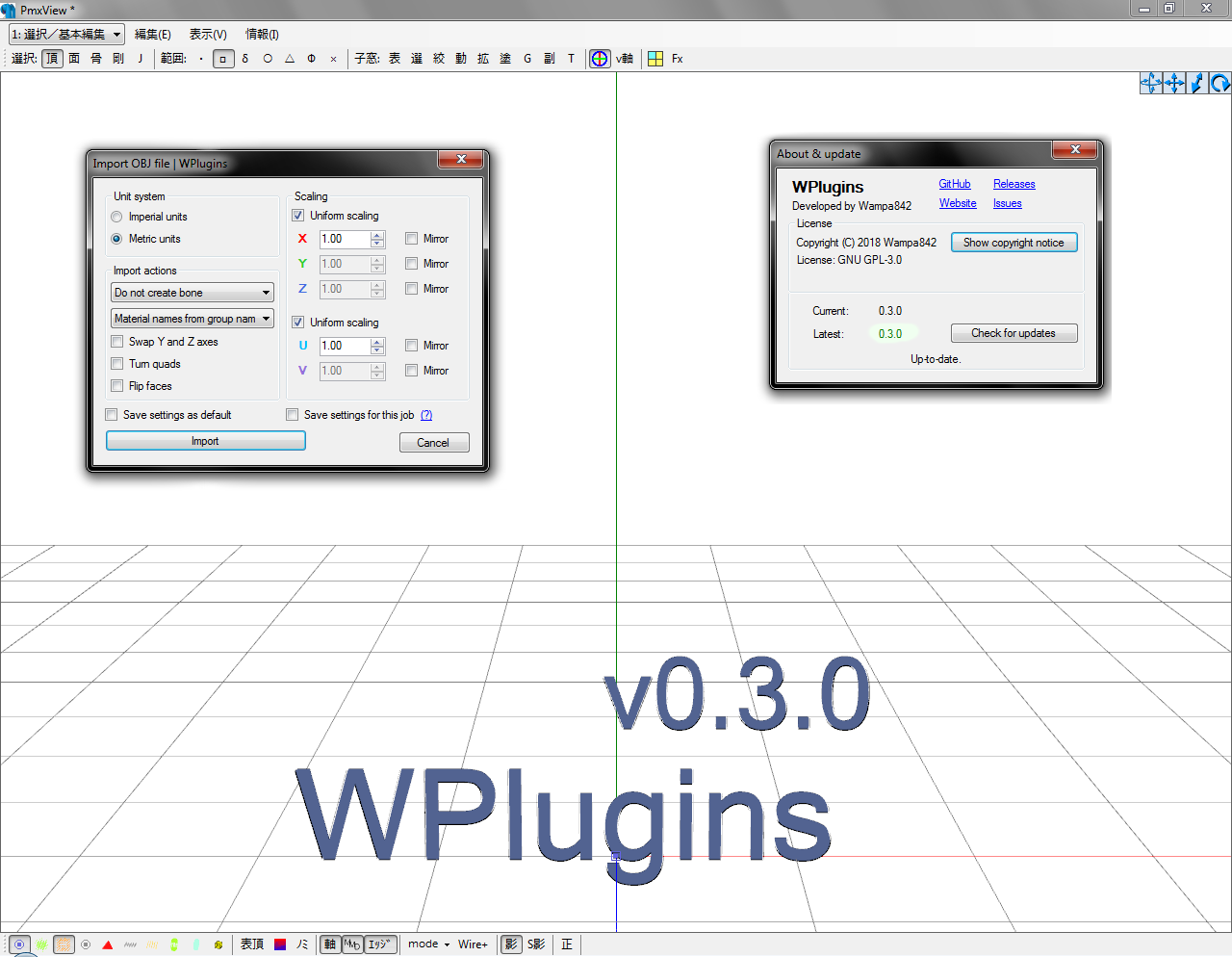Viewport: 1232px width, 957px height.
Task: Choose the circle range selector
Action: [x=268, y=59]
